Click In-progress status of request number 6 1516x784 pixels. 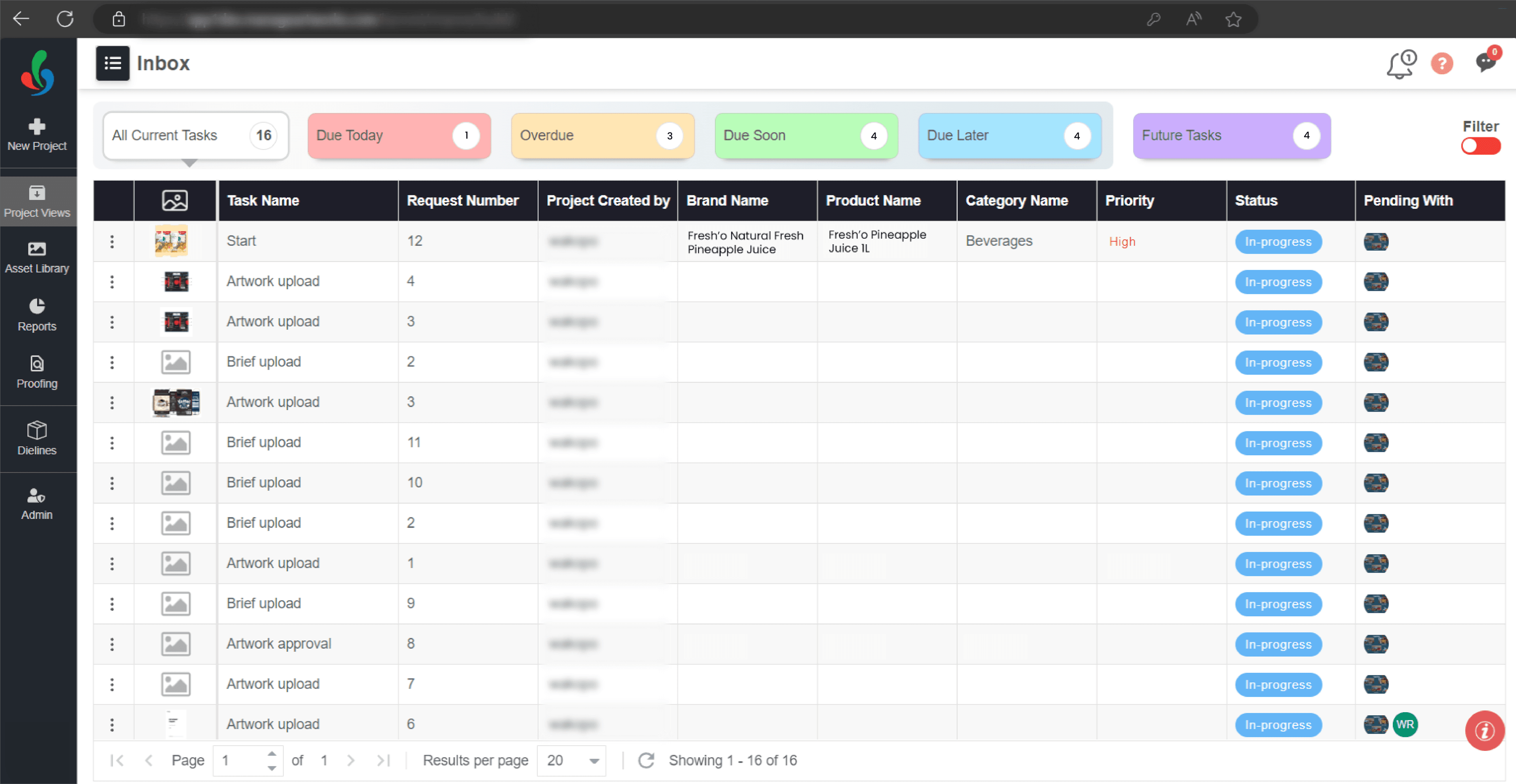click(x=1278, y=725)
